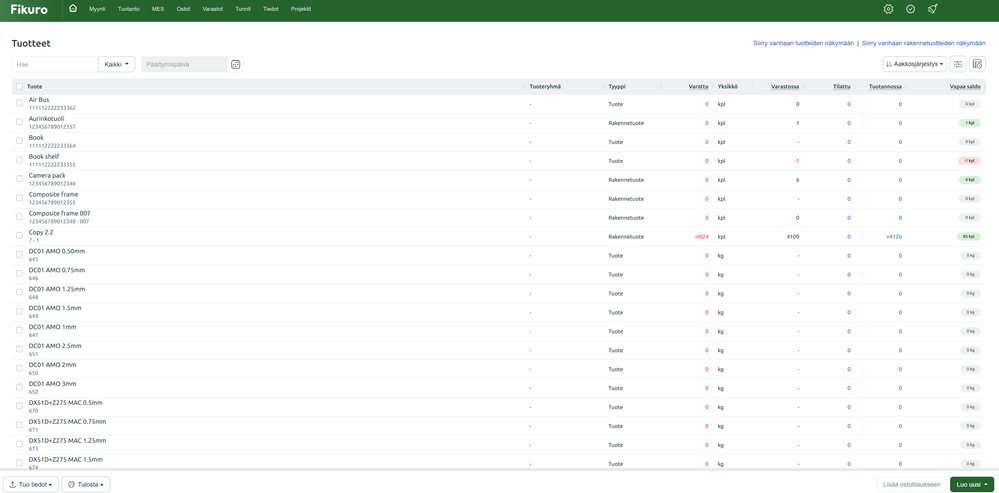Click the Lisää ostotilaukseen button
The image size is (999, 493).
coord(912,484)
